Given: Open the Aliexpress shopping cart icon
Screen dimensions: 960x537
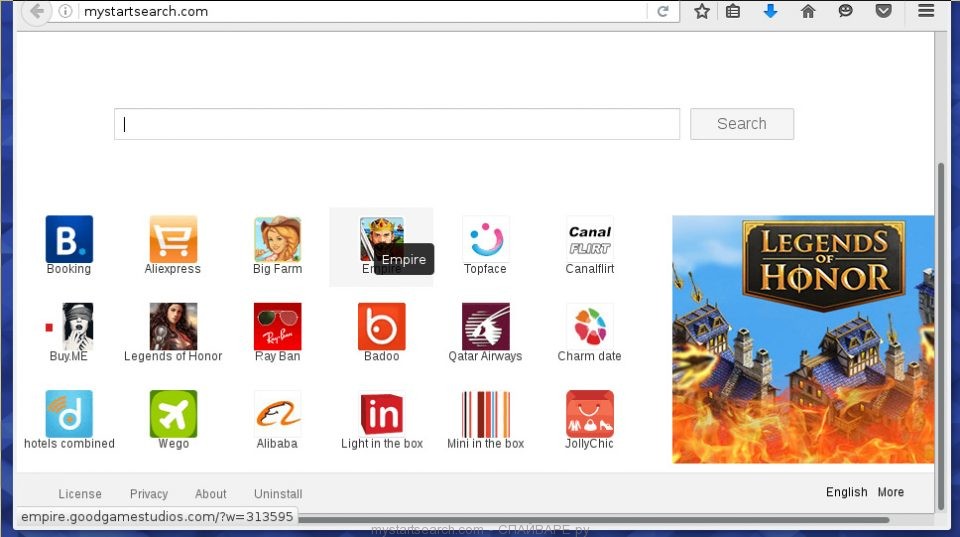Looking at the screenshot, I should tap(173, 239).
